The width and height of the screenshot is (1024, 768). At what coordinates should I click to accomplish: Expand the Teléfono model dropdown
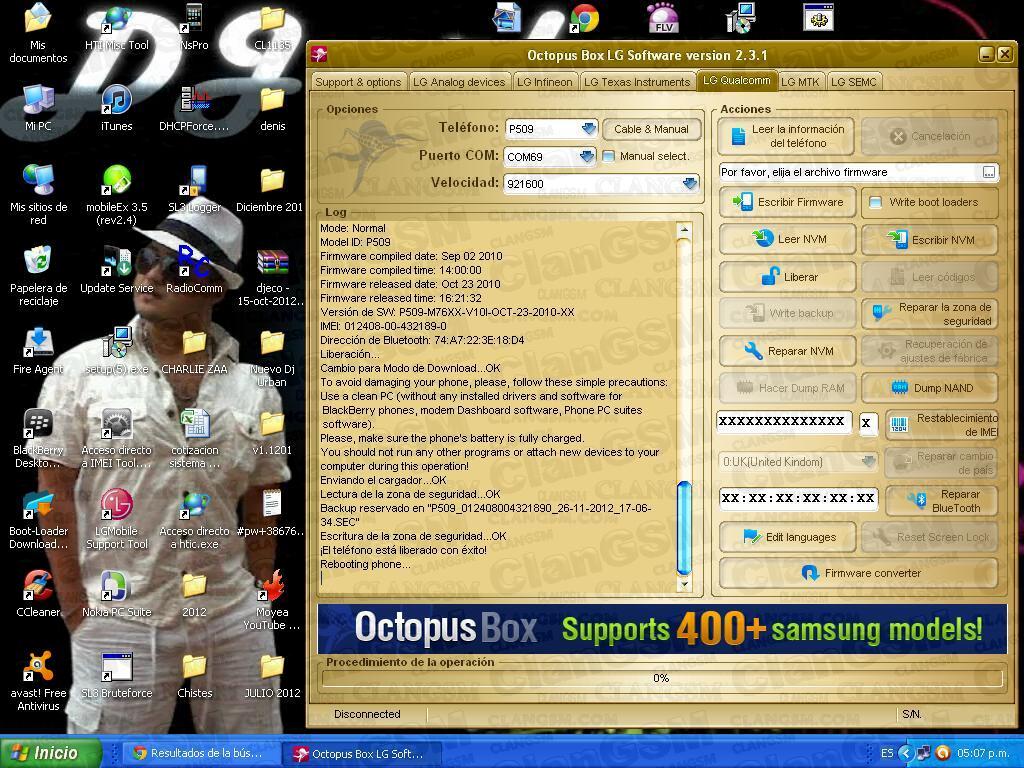coord(588,129)
